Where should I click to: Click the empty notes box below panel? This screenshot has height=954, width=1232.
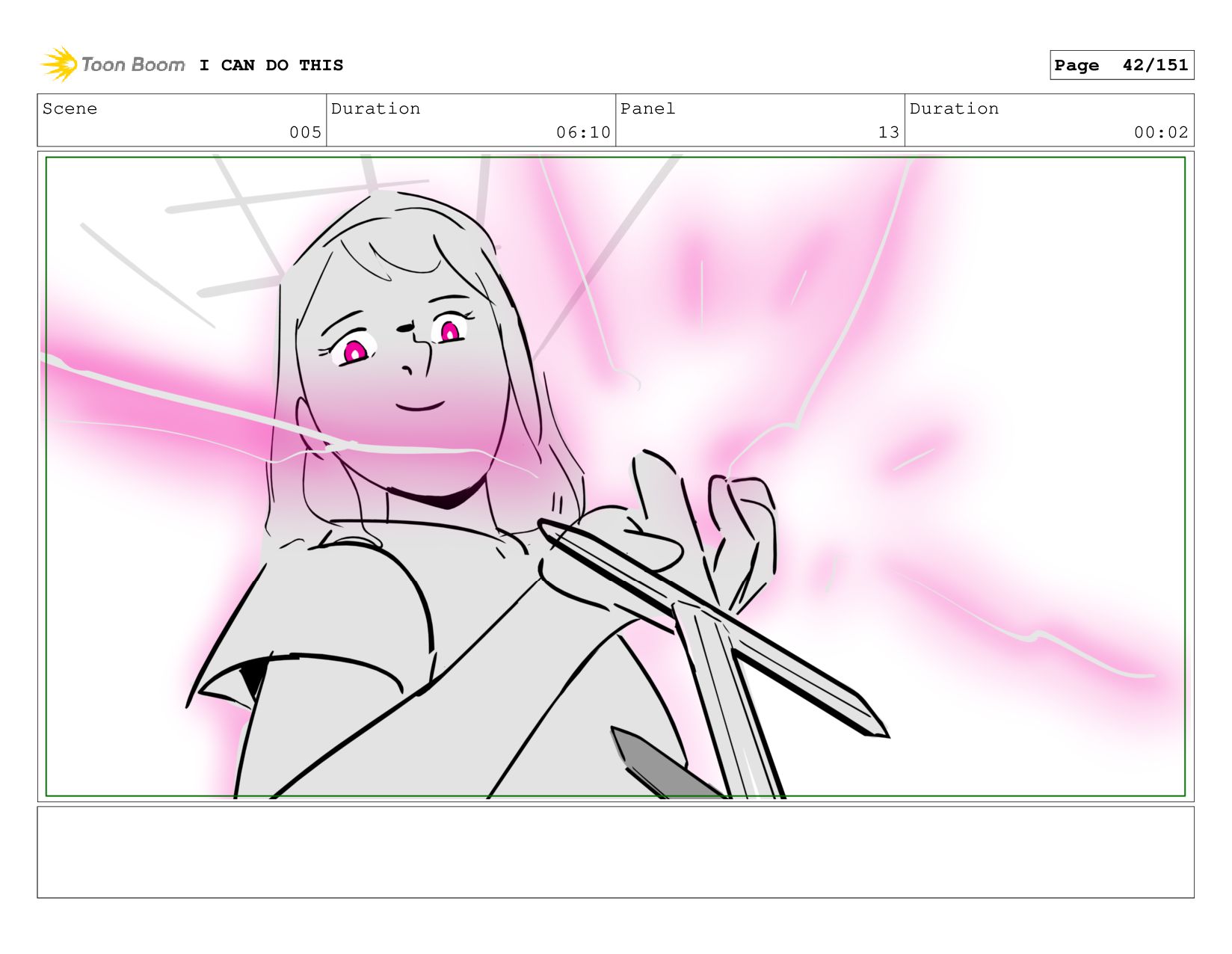[615, 852]
